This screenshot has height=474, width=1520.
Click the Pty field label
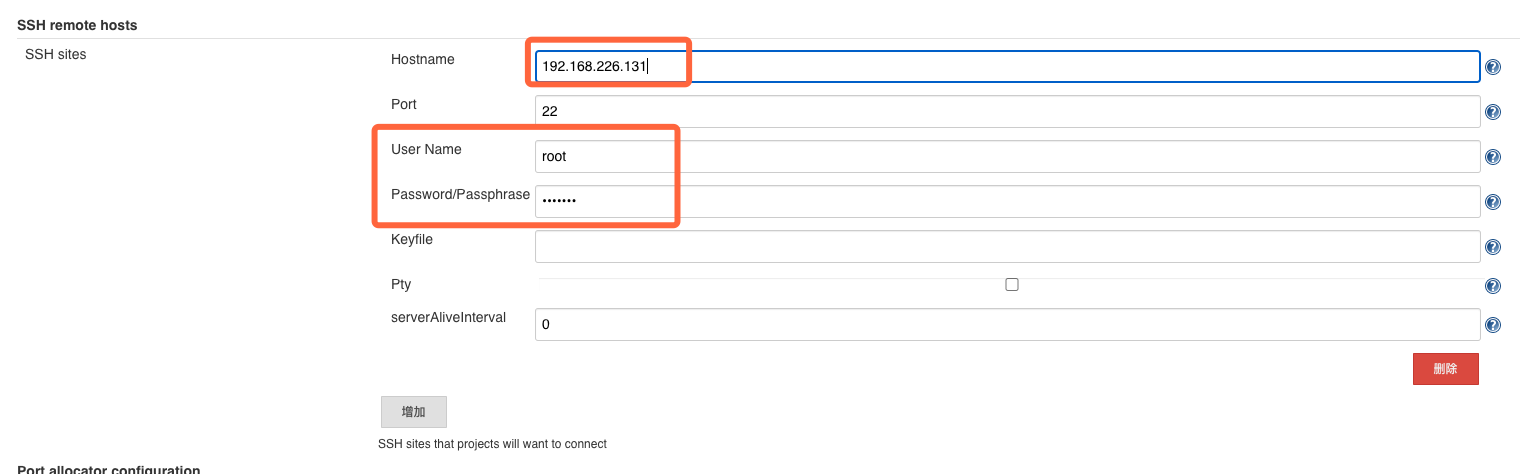[x=401, y=285]
